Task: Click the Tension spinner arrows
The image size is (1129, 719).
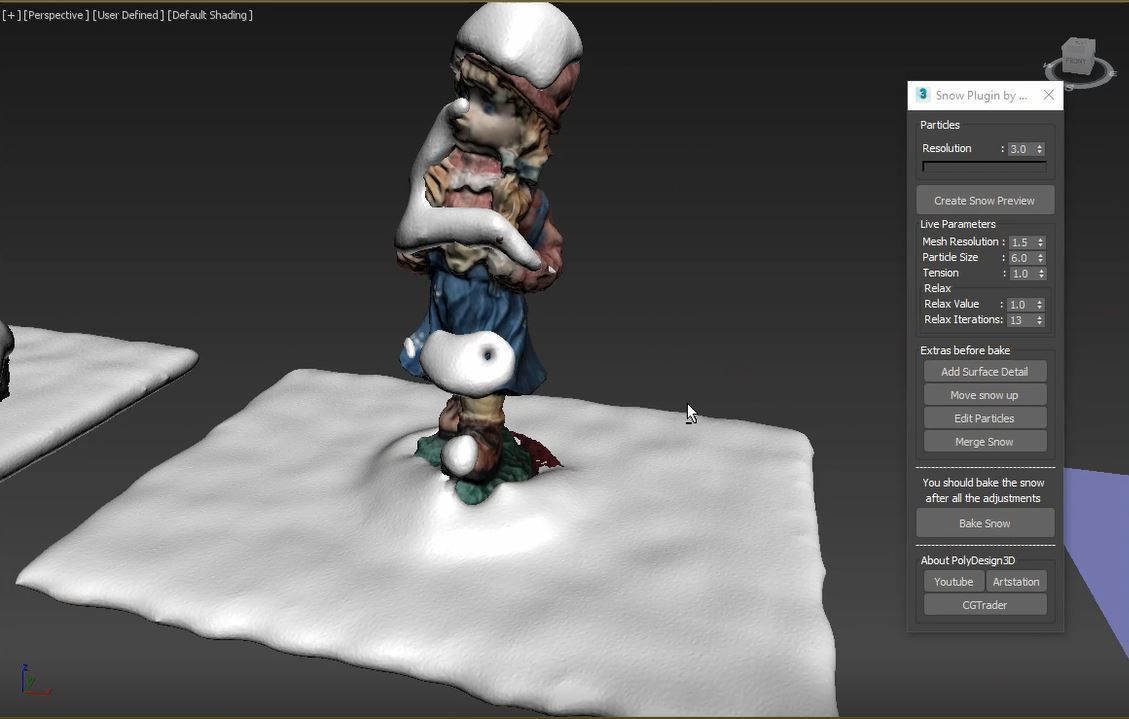Action: (1040, 273)
